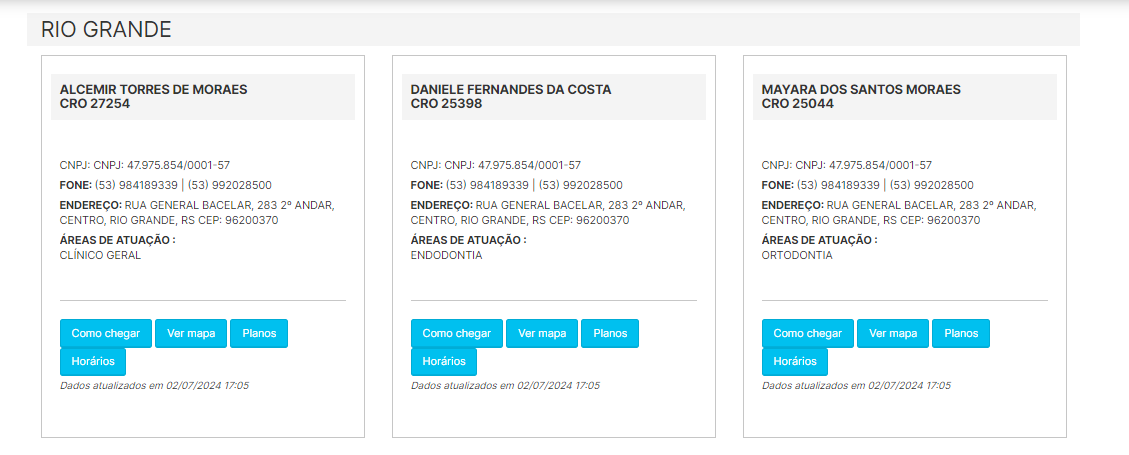The width and height of the screenshot is (1129, 455).
Task: Show Planos for Daniele Fernandes da Costa
Action: click(610, 333)
